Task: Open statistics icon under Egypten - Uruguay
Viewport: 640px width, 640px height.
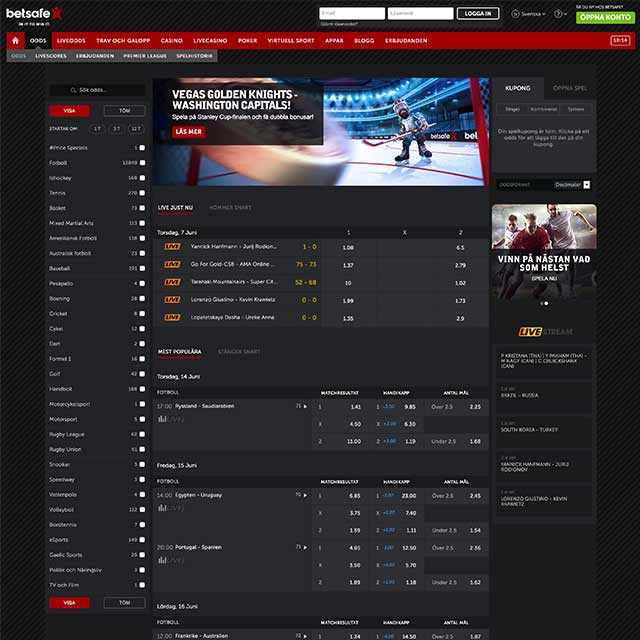Action: coord(162,508)
